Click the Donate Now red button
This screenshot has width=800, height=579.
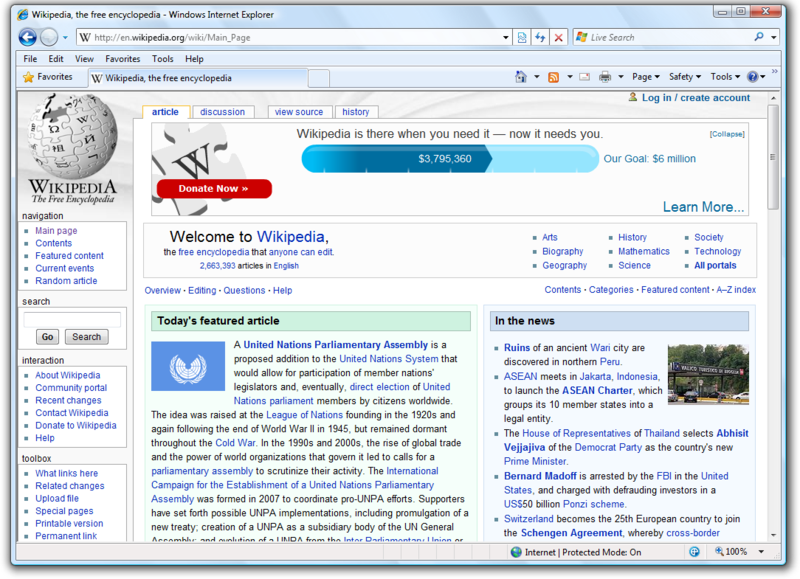point(214,189)
